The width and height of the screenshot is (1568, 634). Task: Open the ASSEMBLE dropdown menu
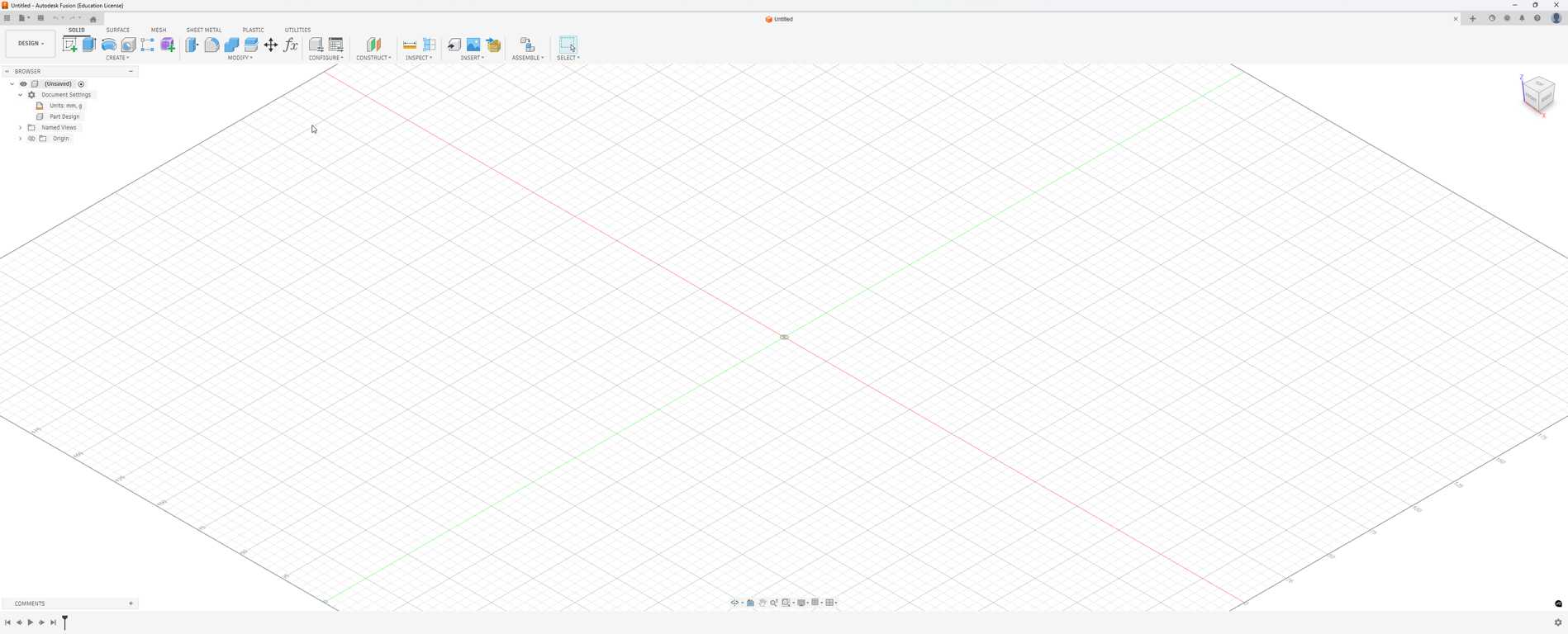click(x=528, y=58)
